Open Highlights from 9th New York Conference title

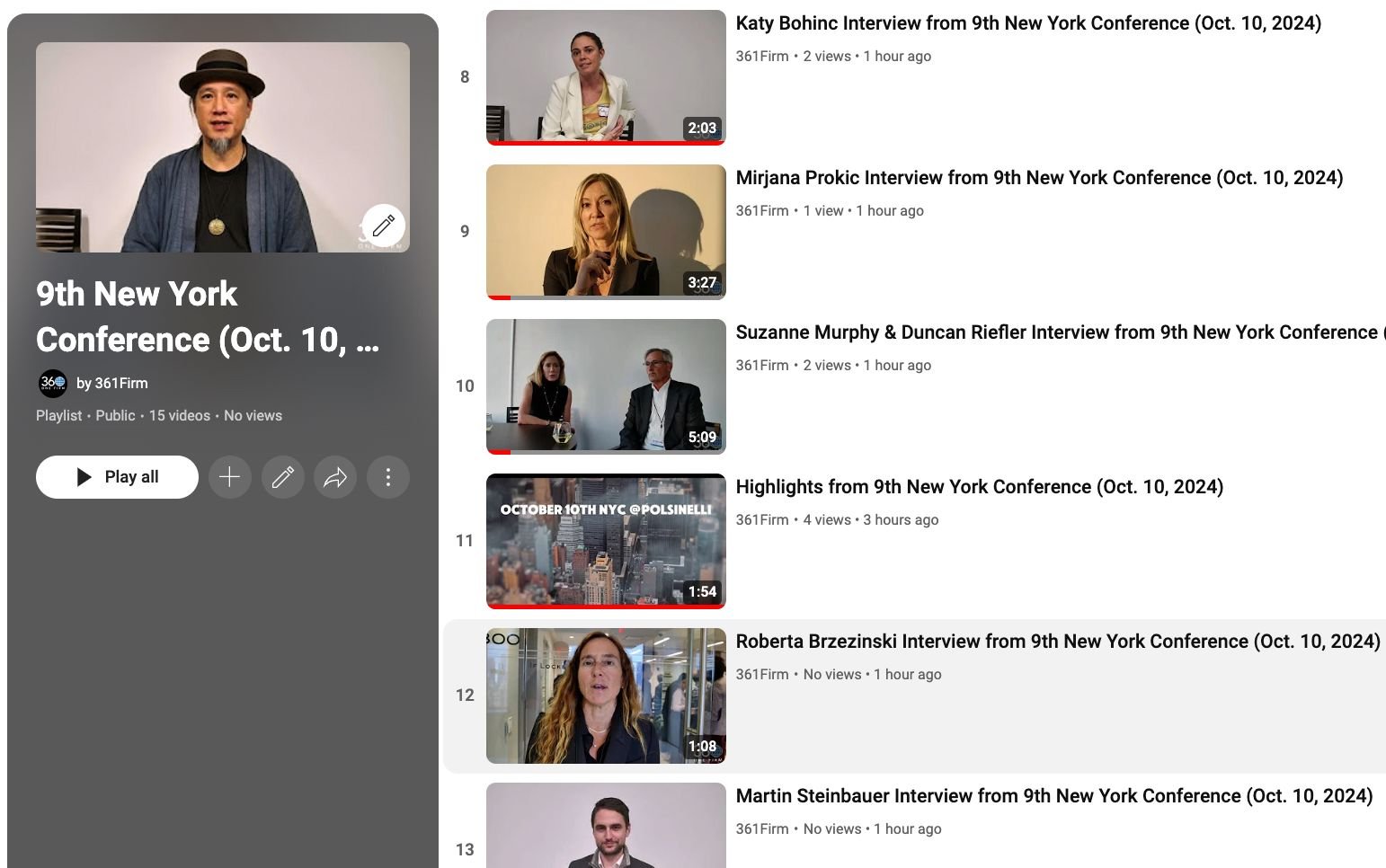(980, 487)
